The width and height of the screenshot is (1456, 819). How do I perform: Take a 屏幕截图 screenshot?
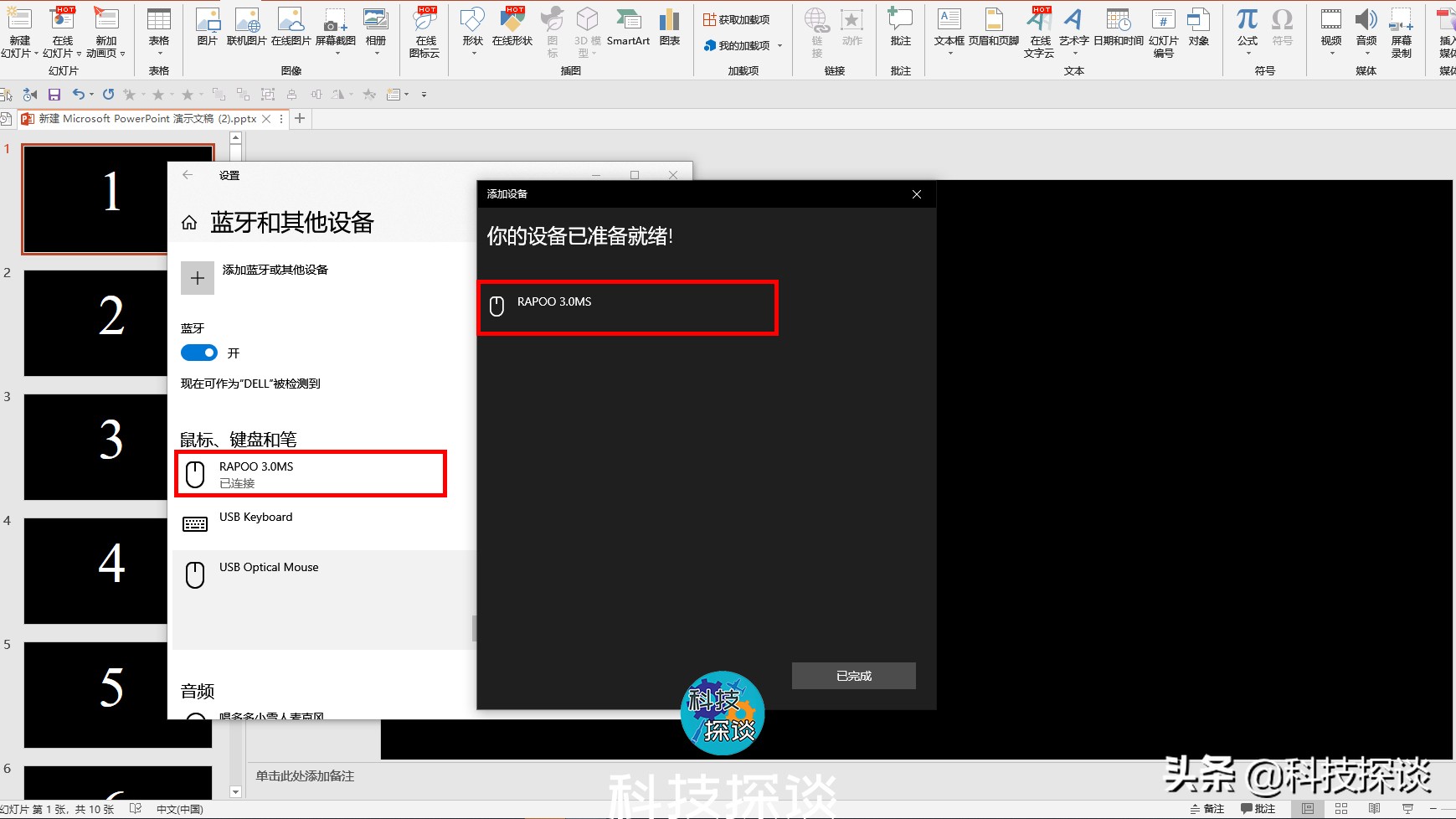(x=336, y=32)
